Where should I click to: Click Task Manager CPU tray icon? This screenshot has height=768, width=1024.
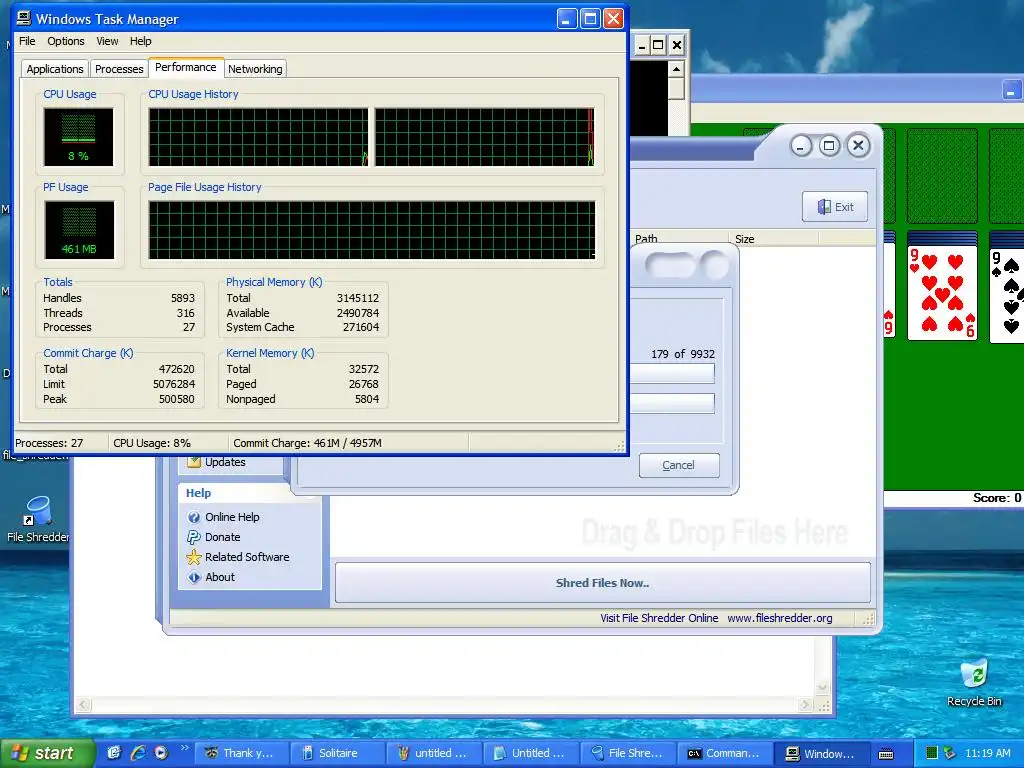point(932,753)
